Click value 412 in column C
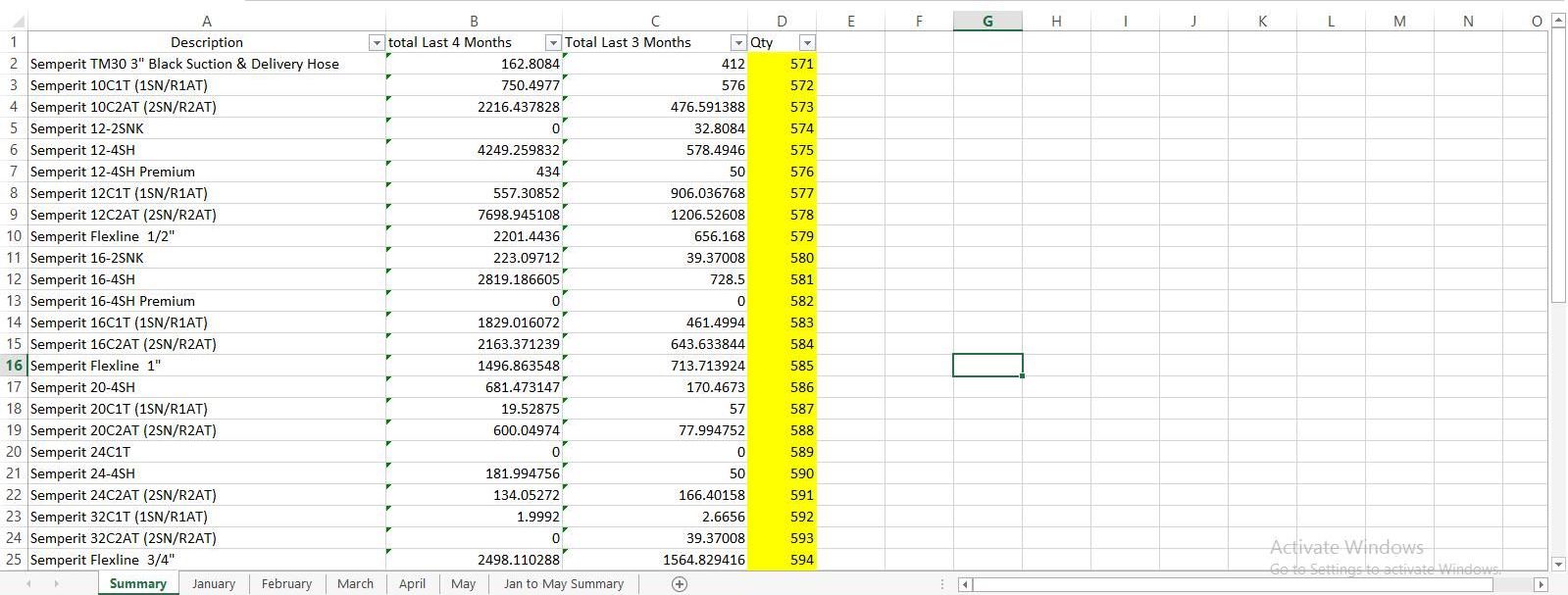Screen dimensions: 1568x595 tap(655, 64)
